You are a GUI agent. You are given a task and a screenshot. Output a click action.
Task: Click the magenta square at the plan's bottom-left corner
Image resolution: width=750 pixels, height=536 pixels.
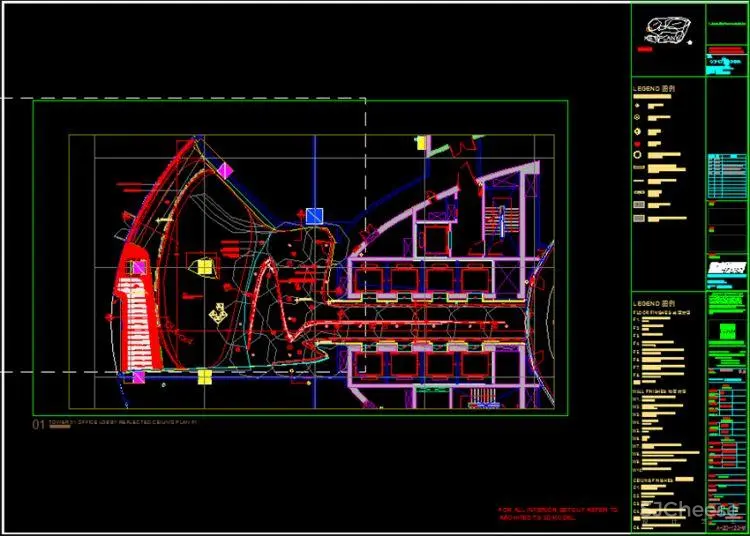[138, 378]
